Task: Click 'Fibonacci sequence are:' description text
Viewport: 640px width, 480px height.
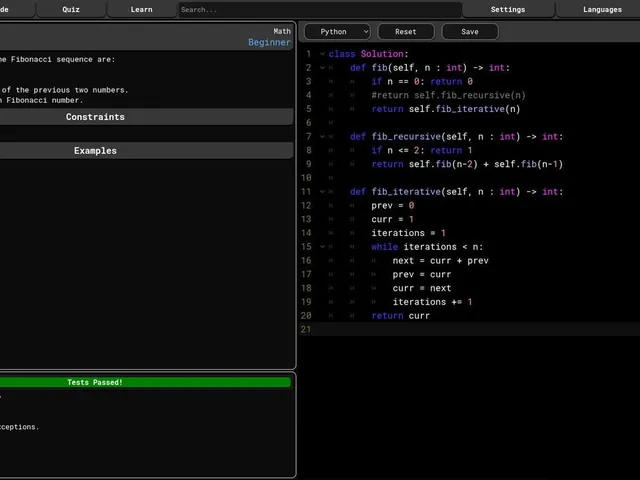Action: pos(63,59)
